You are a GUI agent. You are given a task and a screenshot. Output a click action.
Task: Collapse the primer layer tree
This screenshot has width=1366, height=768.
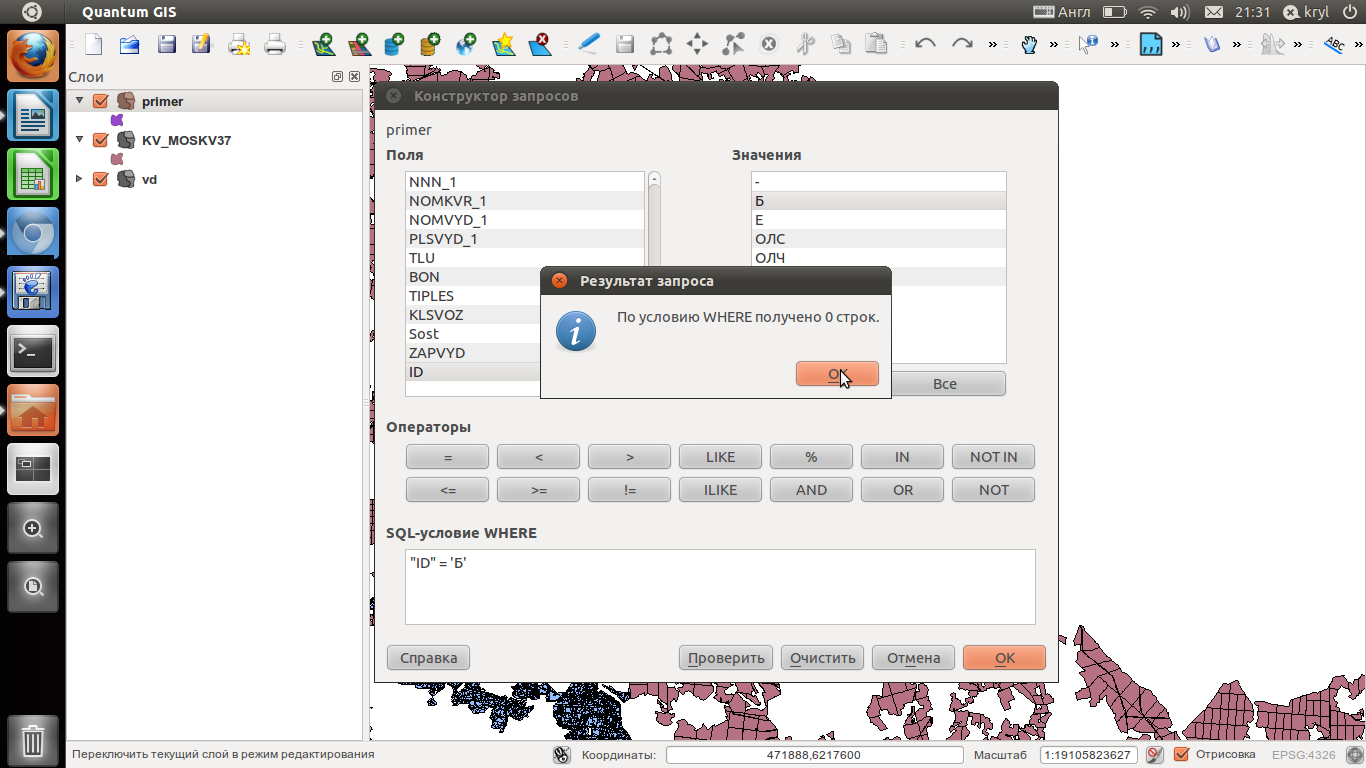coord(80,100)
